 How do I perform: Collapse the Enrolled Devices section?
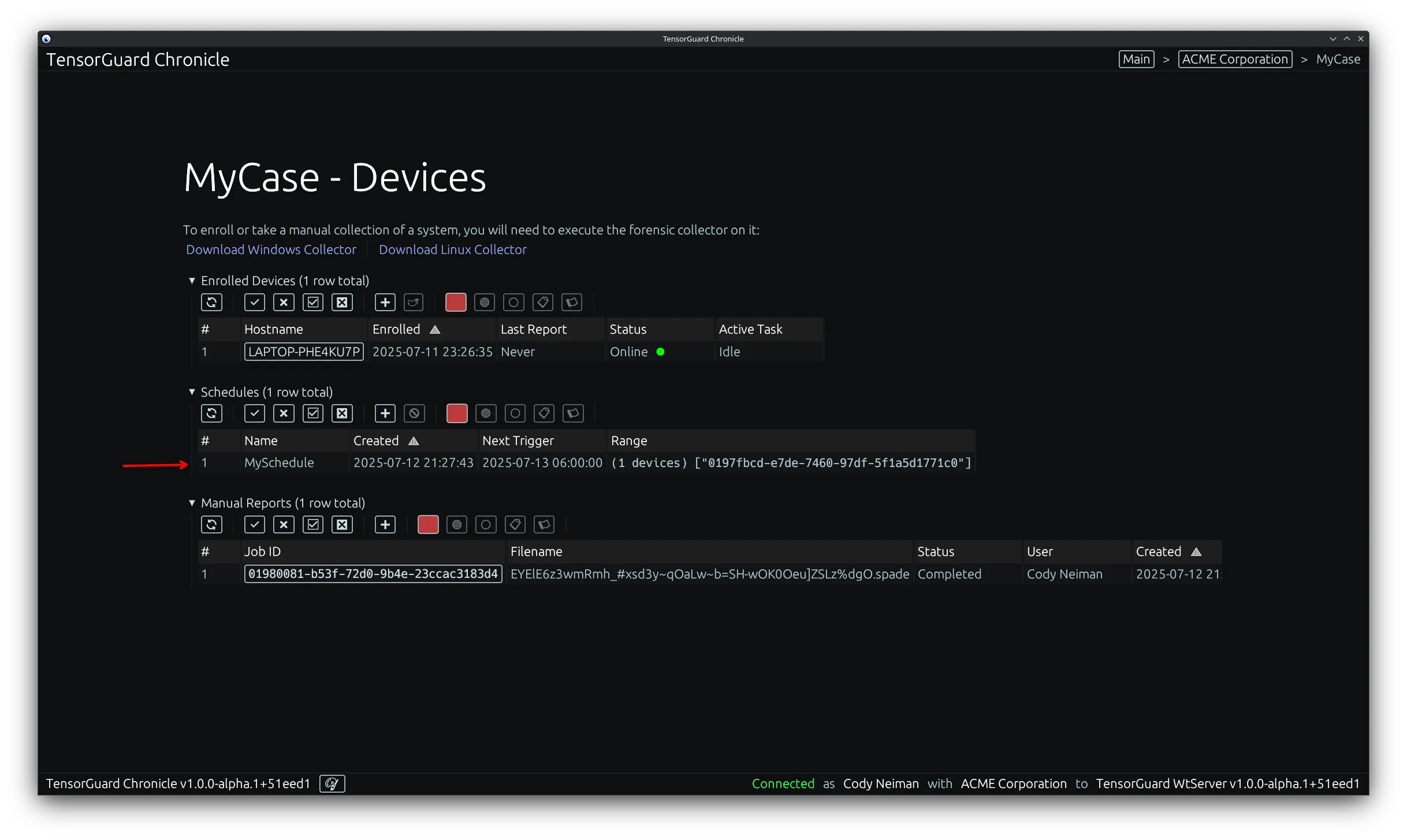[x=192, y=281]
